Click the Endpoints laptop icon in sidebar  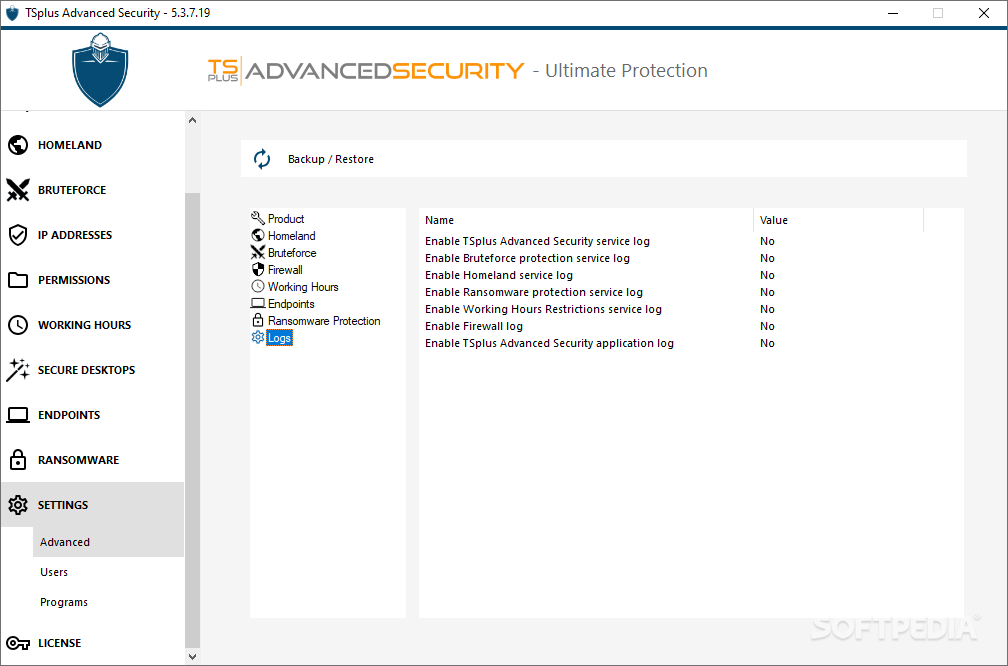pos(18,415)
